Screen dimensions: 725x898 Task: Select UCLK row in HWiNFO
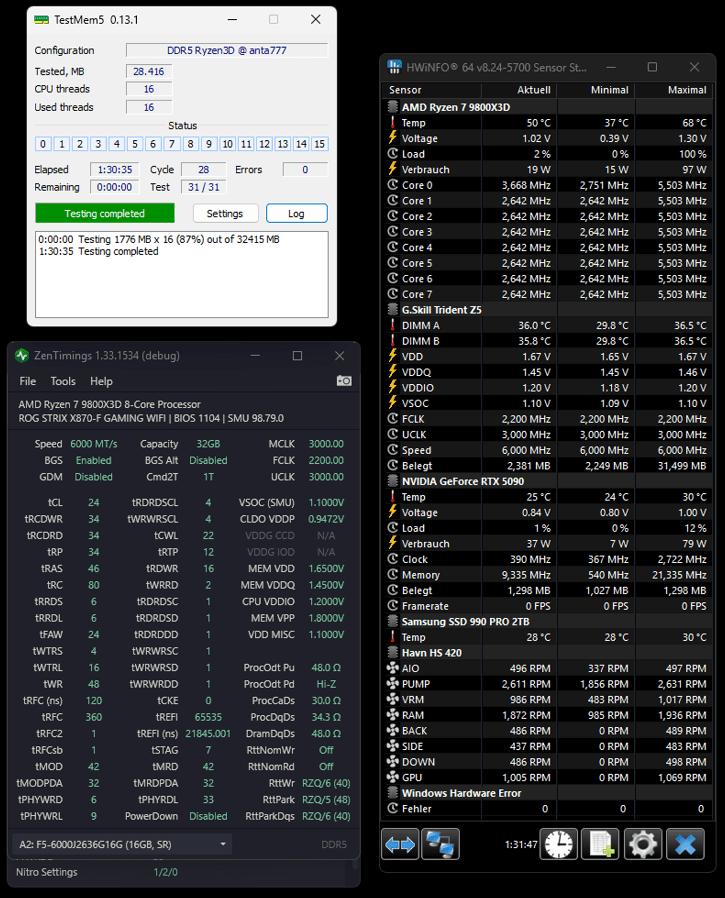click(547, 434)
